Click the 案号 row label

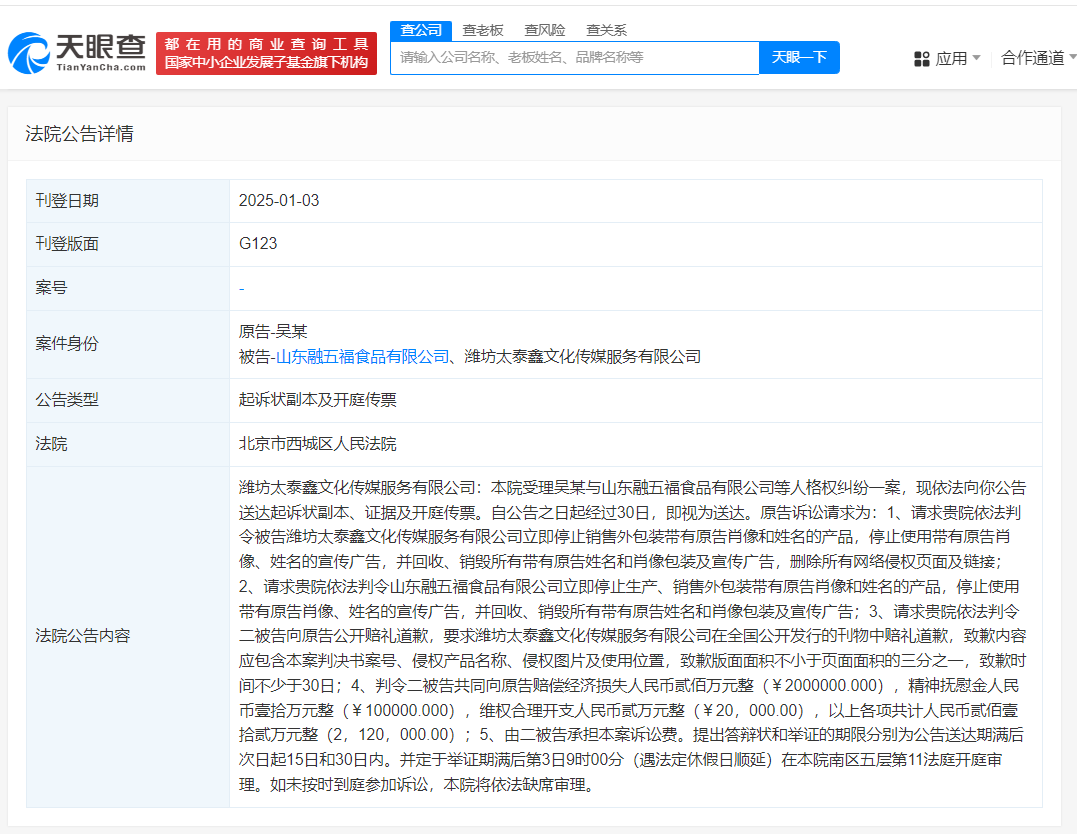point(52,288)
